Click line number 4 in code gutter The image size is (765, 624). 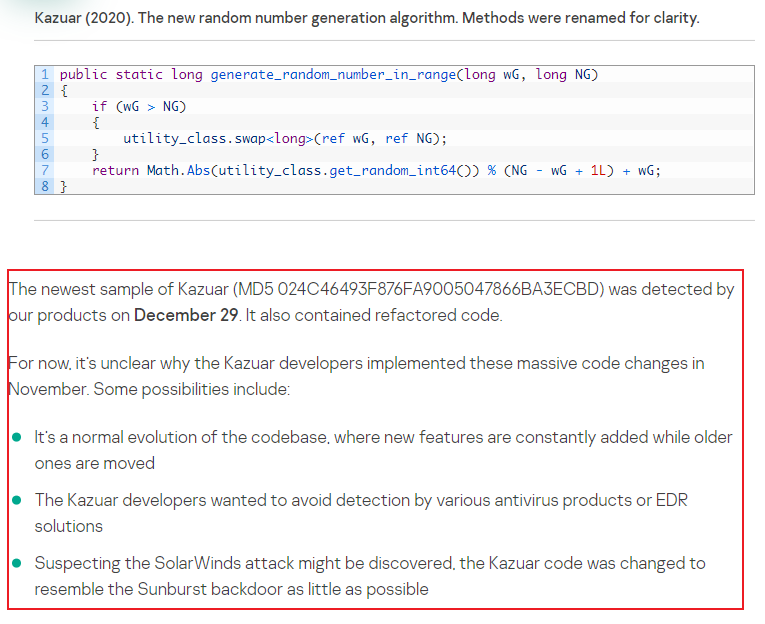tap(45, 122)
